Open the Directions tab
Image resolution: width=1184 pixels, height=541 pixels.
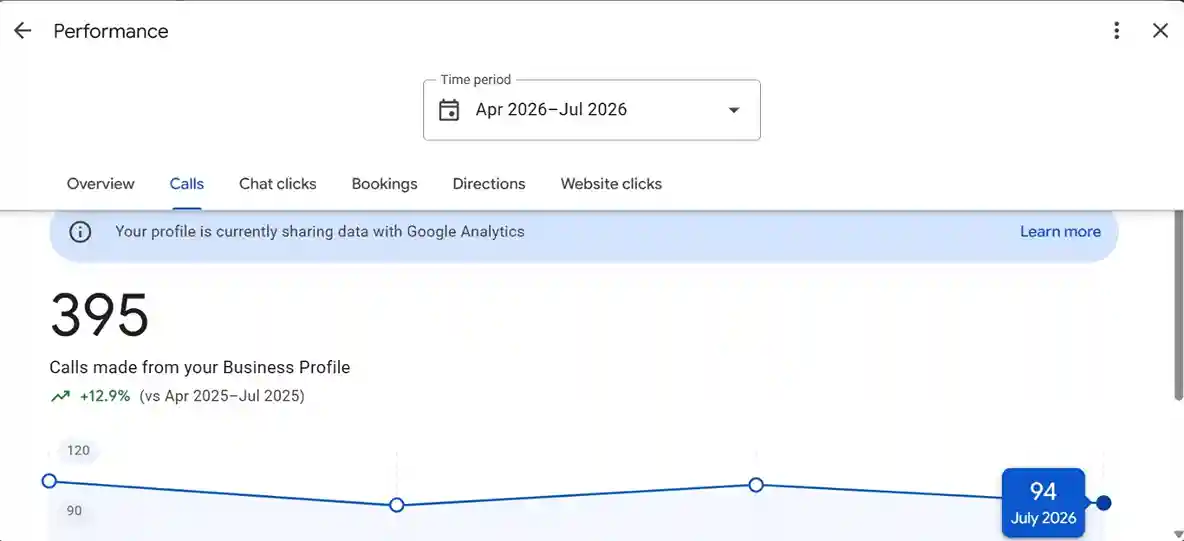489,184
